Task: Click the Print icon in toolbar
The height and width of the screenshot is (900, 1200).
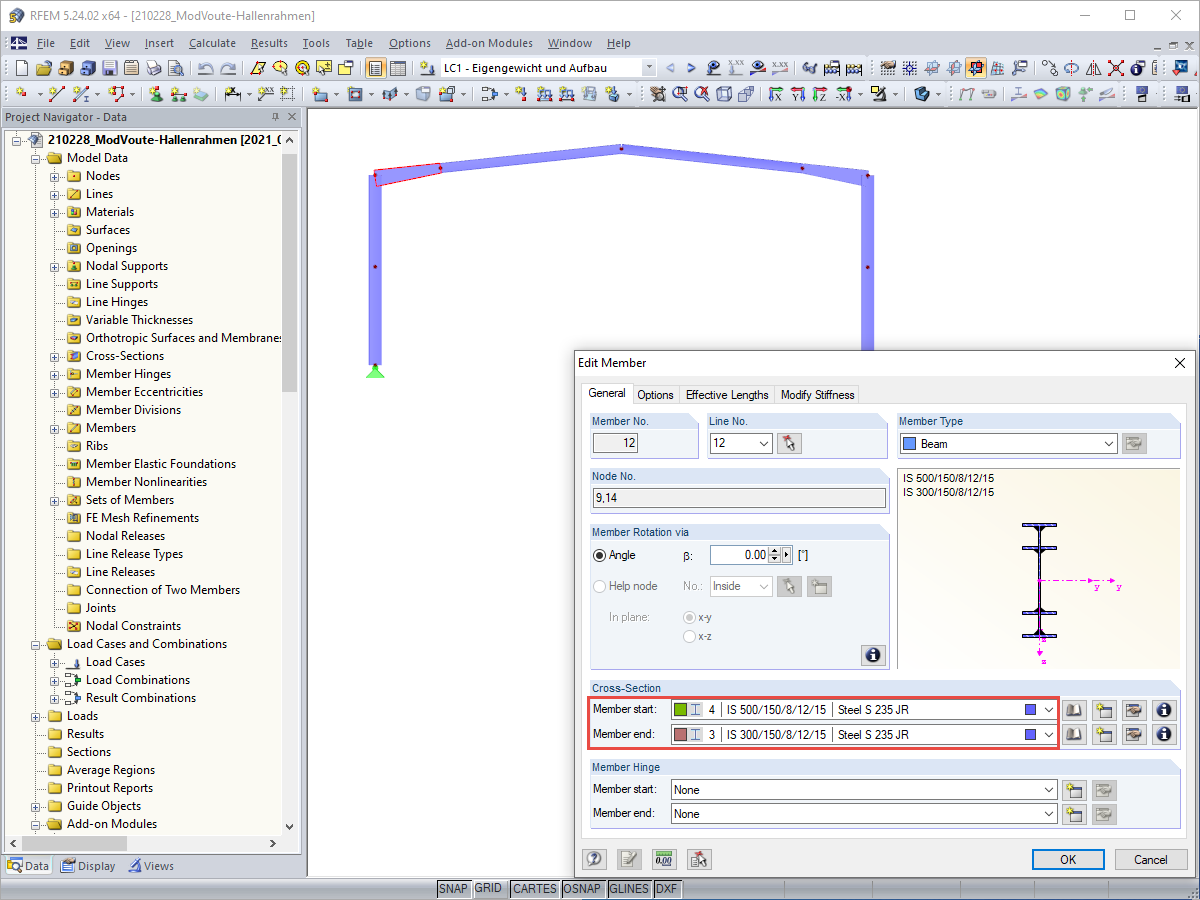Action: point(153,68)
